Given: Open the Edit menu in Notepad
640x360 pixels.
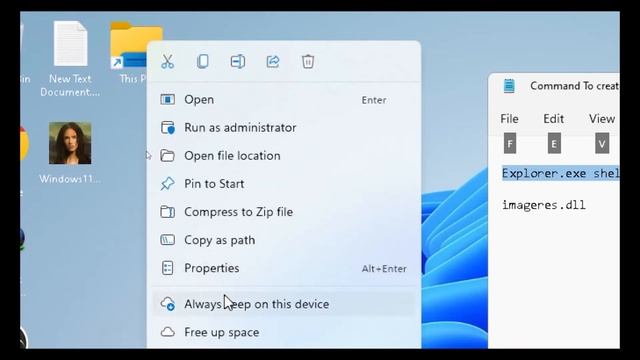Looking at the screenshot, I should 553,119.
